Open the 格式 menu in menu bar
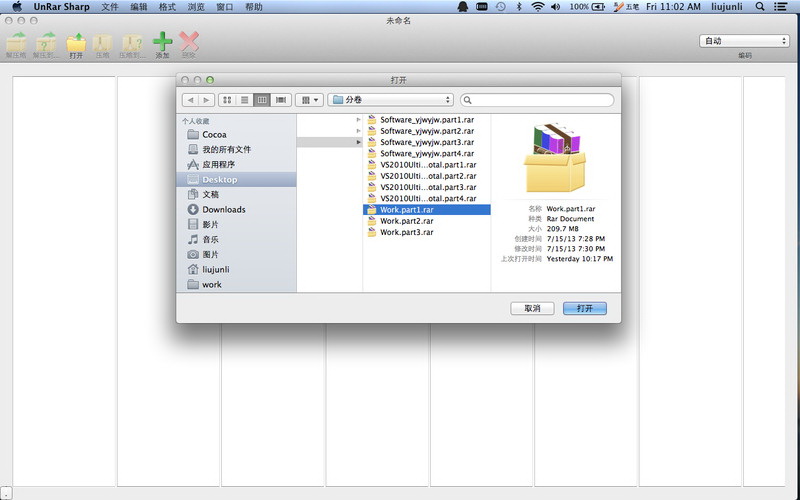 click(167, 7)
